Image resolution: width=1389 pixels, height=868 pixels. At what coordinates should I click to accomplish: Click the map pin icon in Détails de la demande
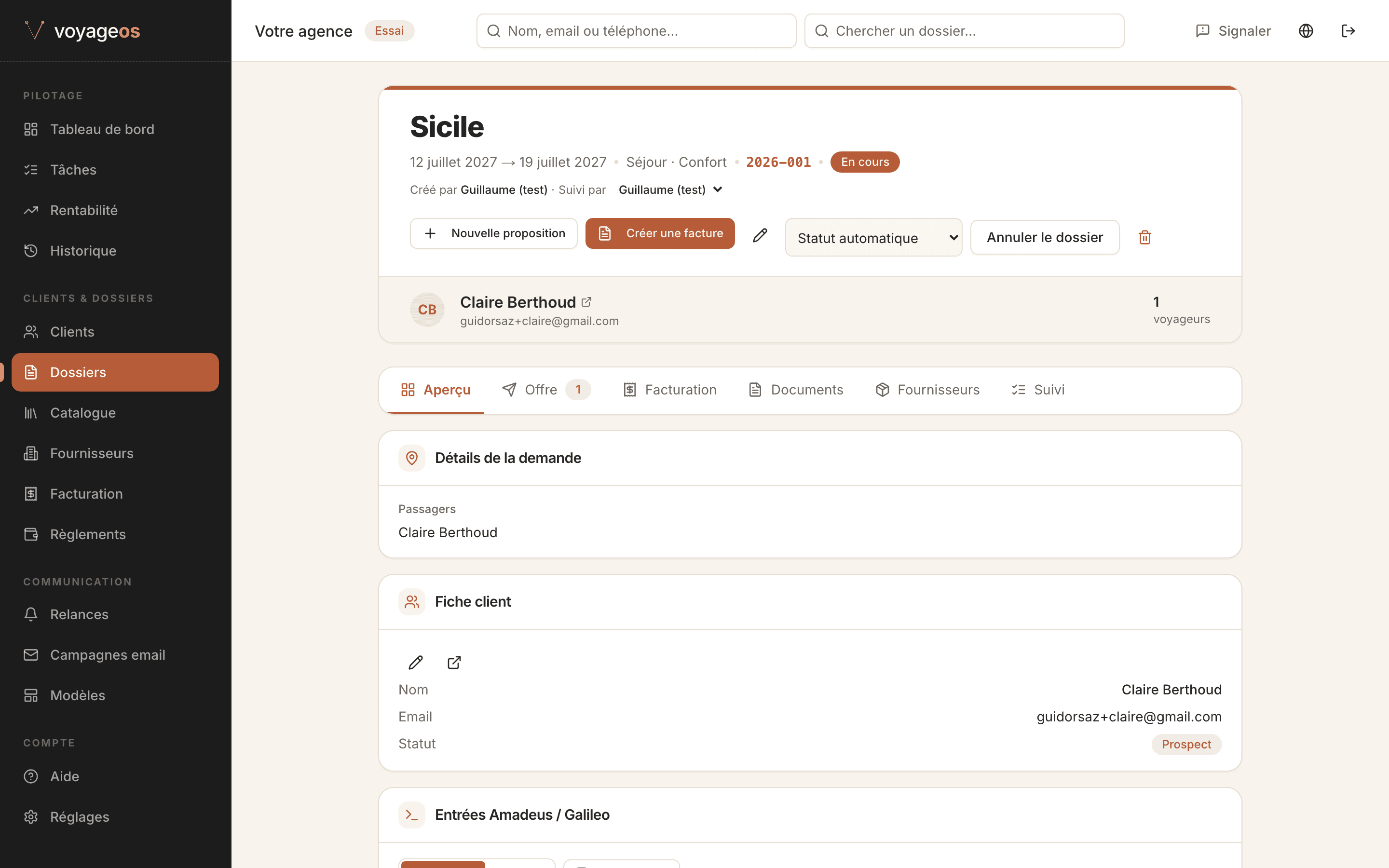pos(411,458)
